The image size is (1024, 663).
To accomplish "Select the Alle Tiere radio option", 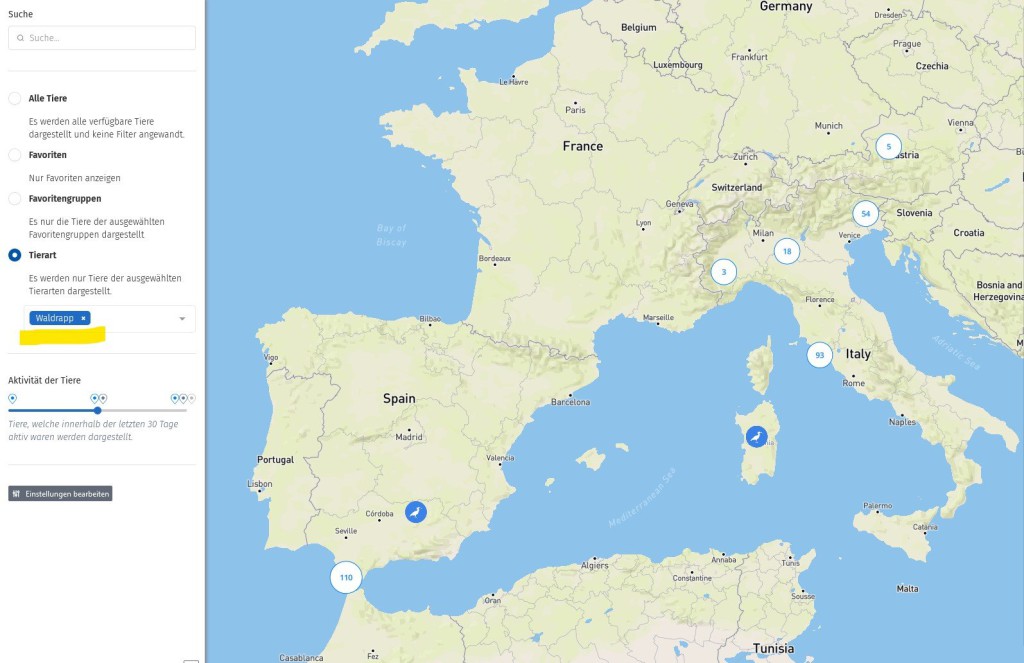I will coord(15,98).
